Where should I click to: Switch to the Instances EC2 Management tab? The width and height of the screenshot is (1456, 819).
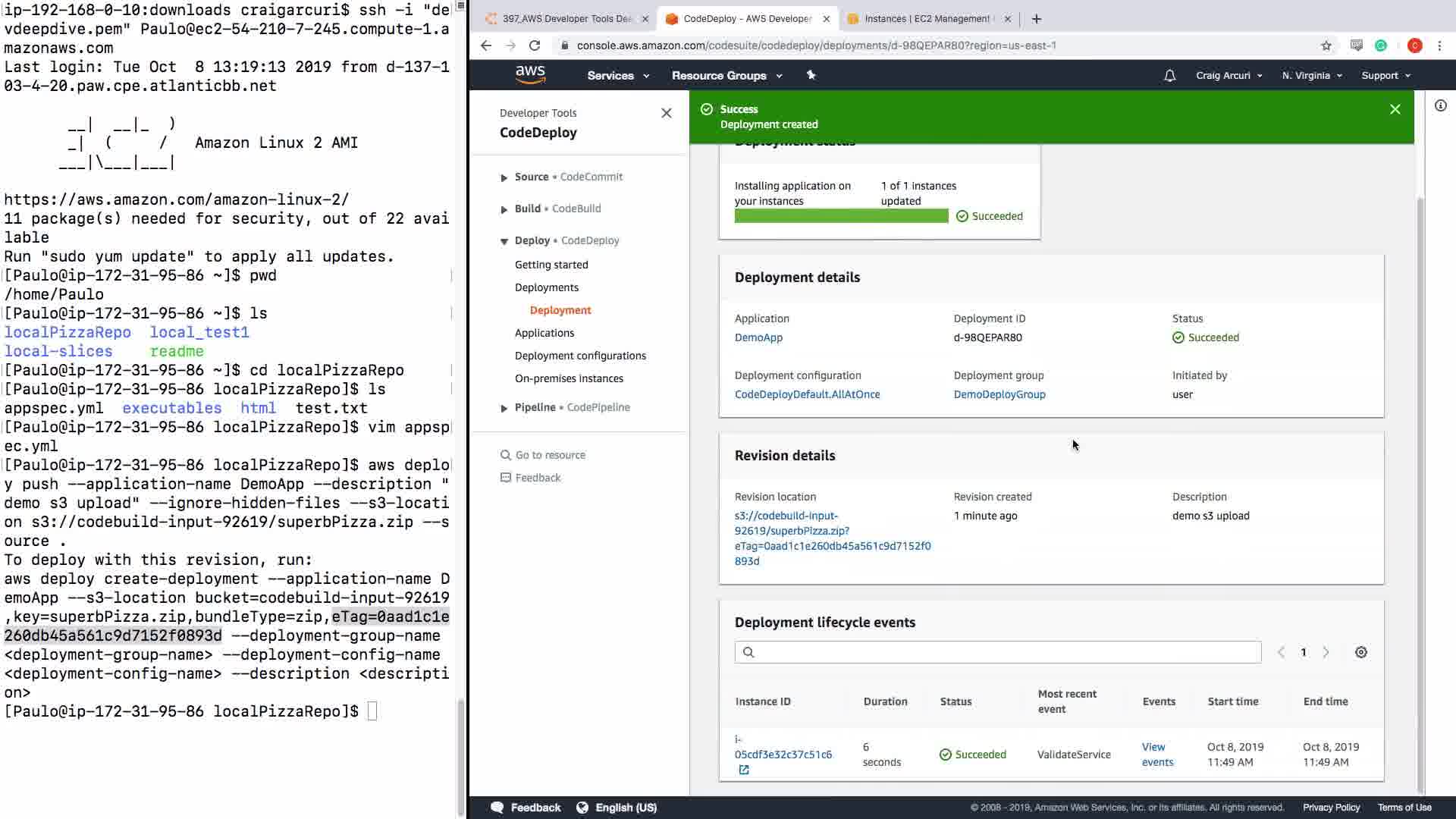pos(926,19)
